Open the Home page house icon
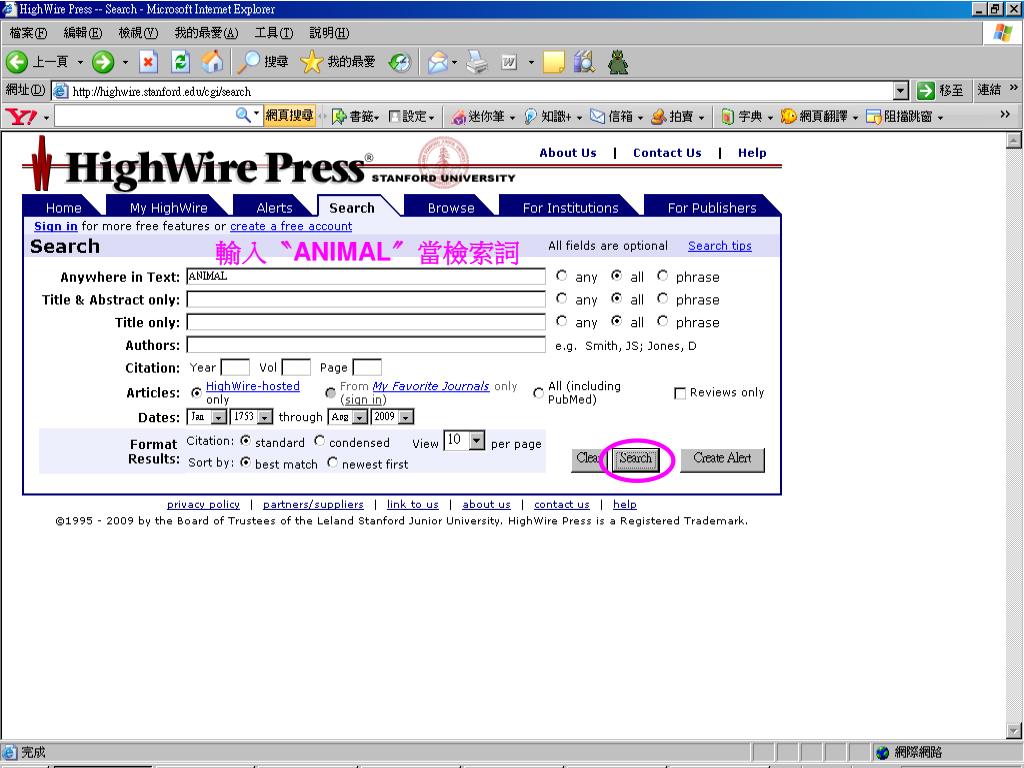 (212, 62)
